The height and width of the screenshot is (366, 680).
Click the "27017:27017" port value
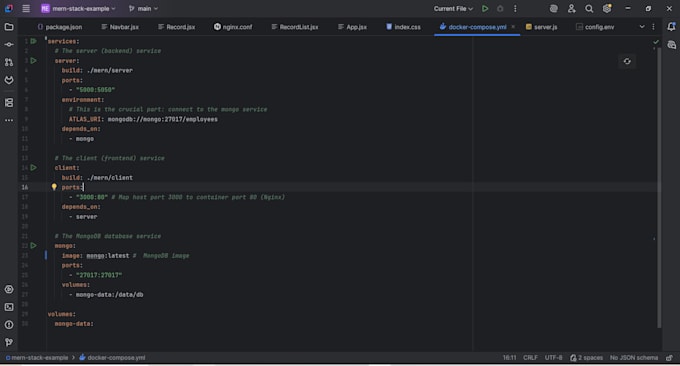(99, 275)
